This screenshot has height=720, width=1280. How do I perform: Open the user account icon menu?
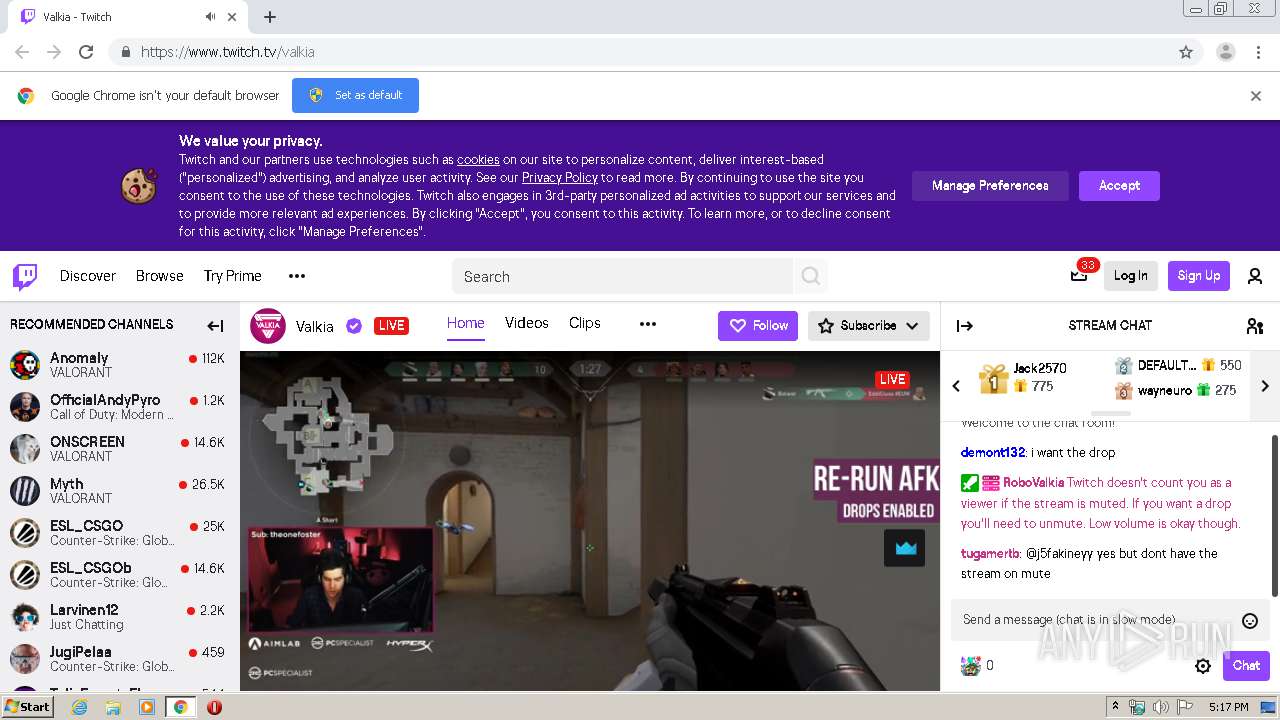coord(1255,276)
